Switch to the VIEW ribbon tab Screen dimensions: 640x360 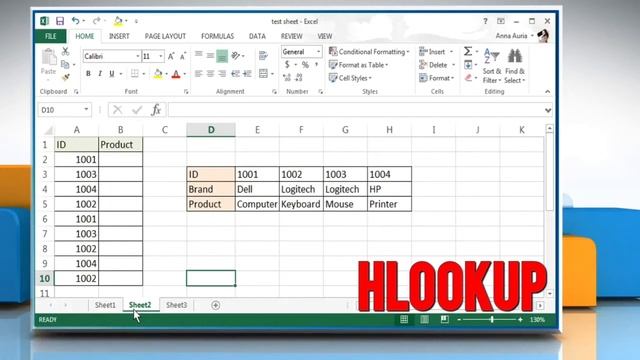tap(325, 36)
